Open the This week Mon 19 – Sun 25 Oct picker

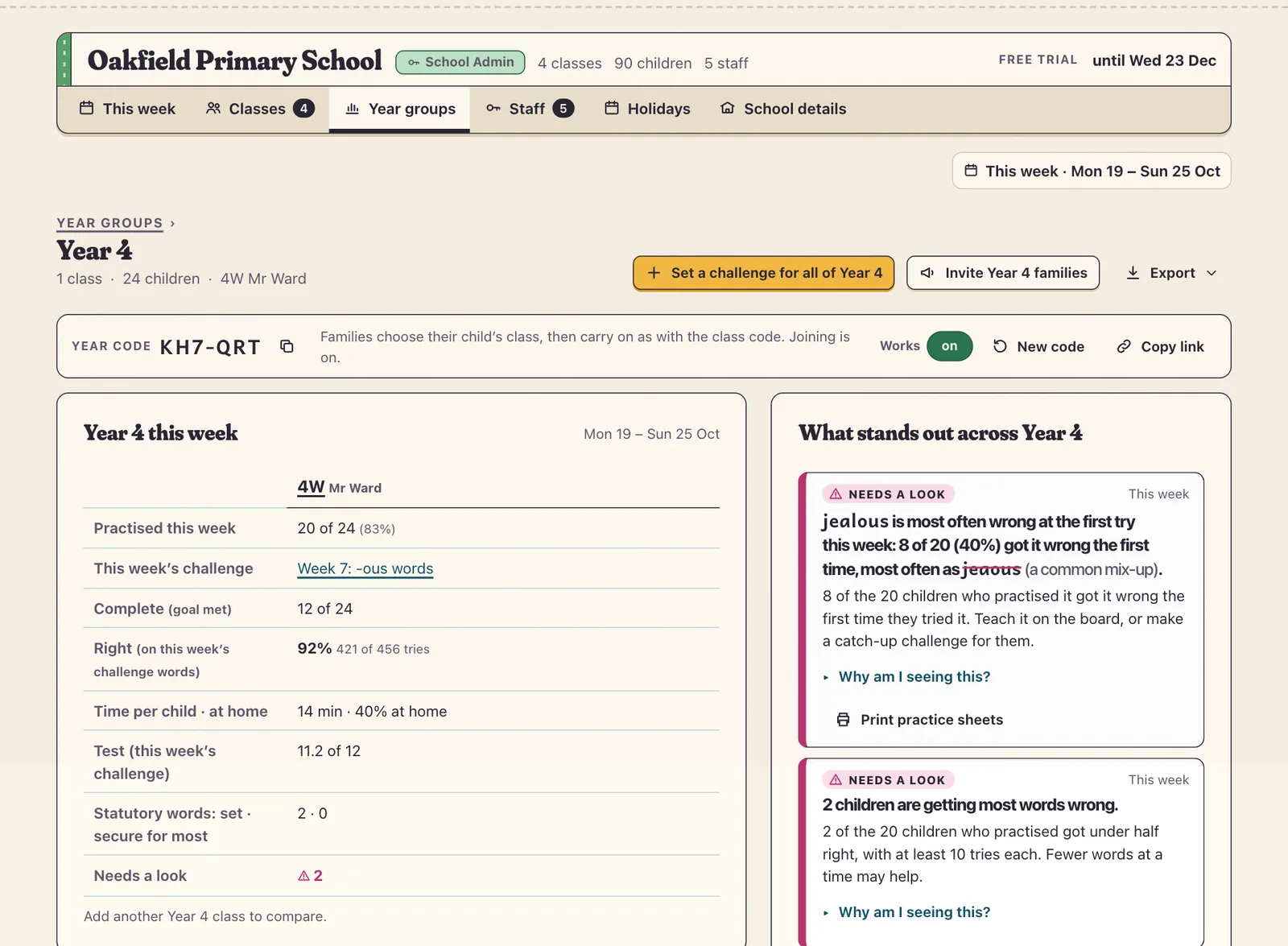coord(1092,171)
